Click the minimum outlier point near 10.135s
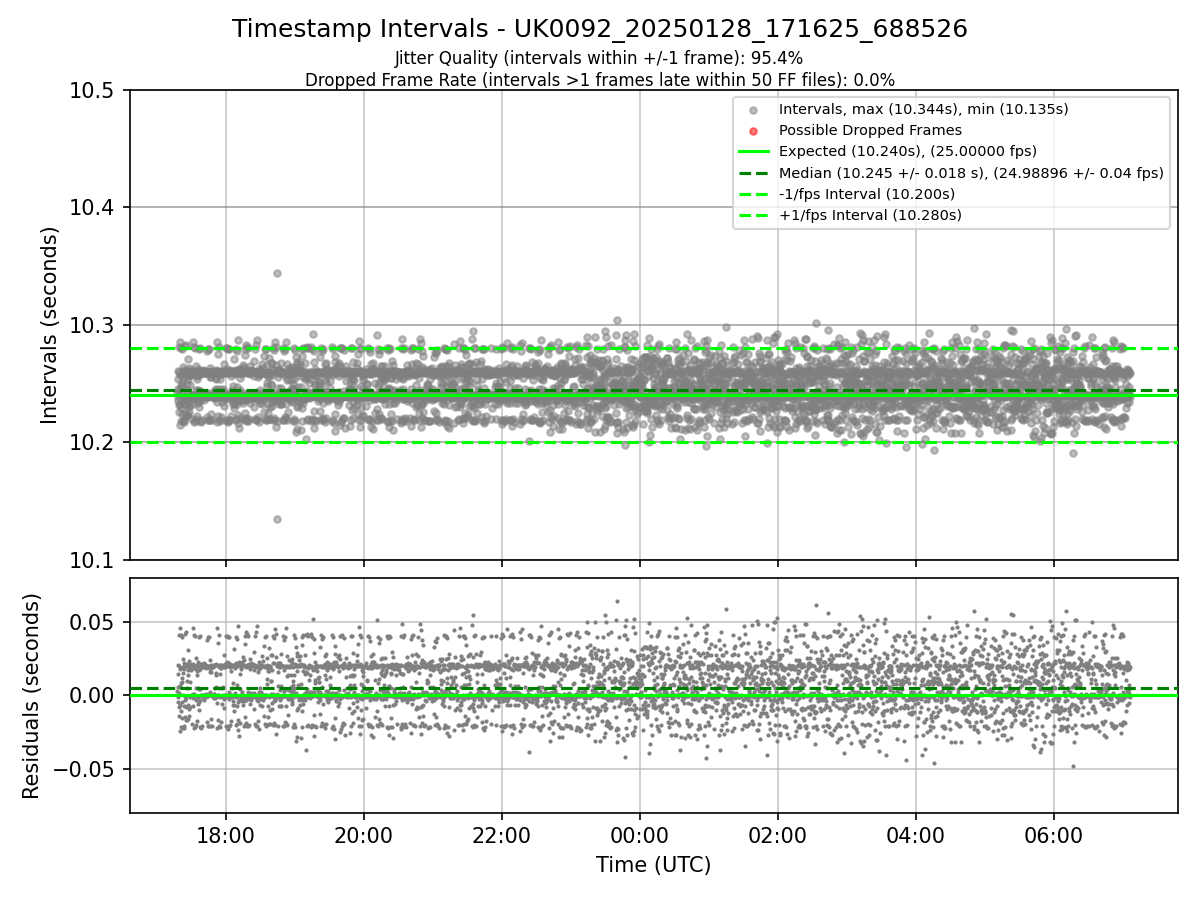This screenshot has width=1200, height=900. 277,519
